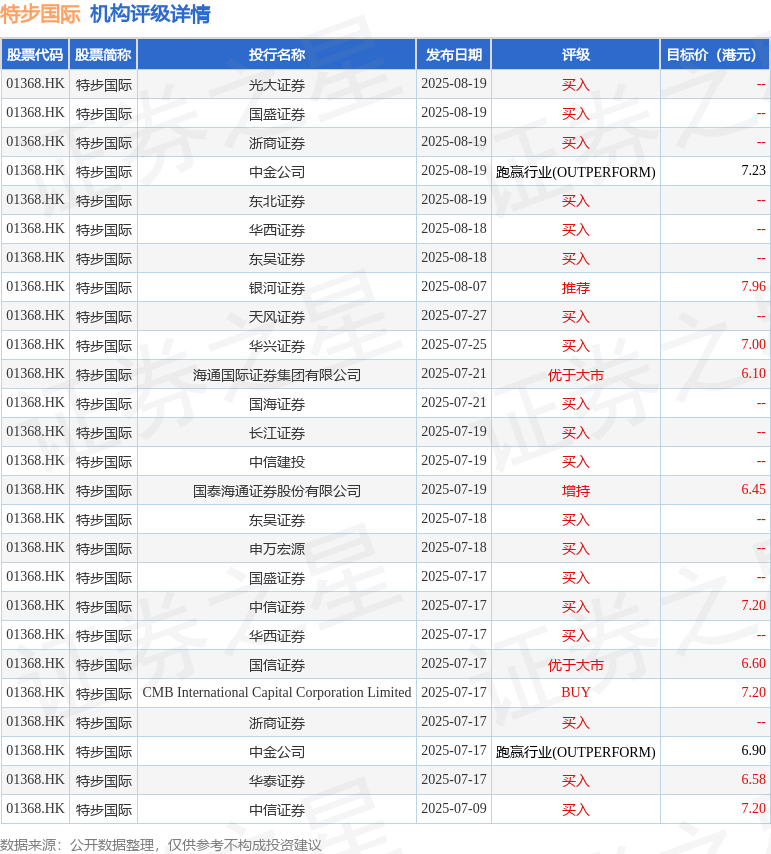Viewport: 771px width, 854px height.
Task: Click the 特步国际 title text
Action: [x=40, y=14]
